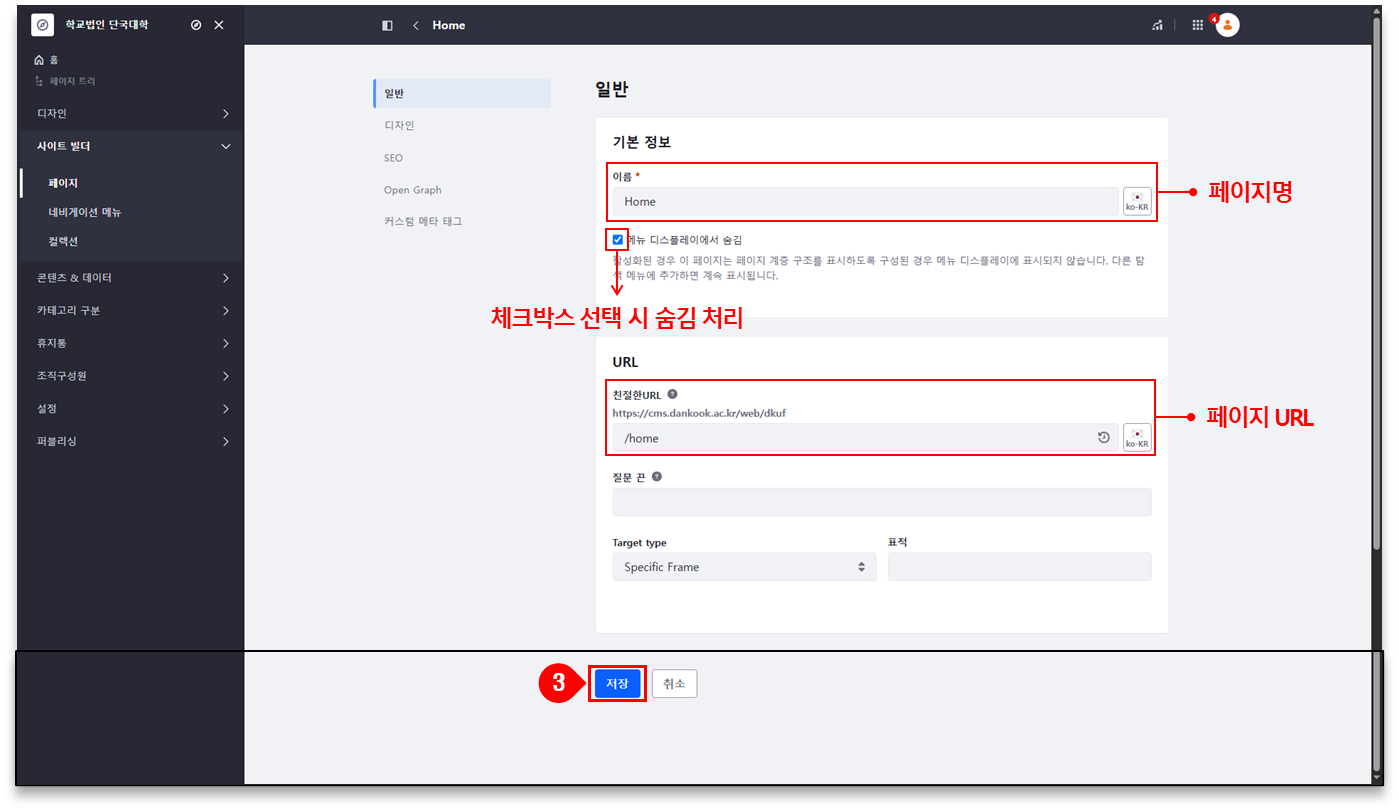This screenshot has width=1399, height=812.
Task: Select the Open Graph tab
Action: 412,190
